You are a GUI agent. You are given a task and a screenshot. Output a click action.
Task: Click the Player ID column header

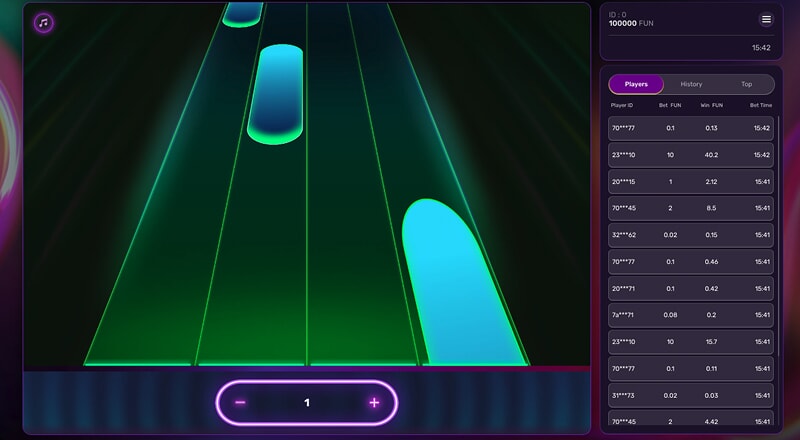[622, 105]
